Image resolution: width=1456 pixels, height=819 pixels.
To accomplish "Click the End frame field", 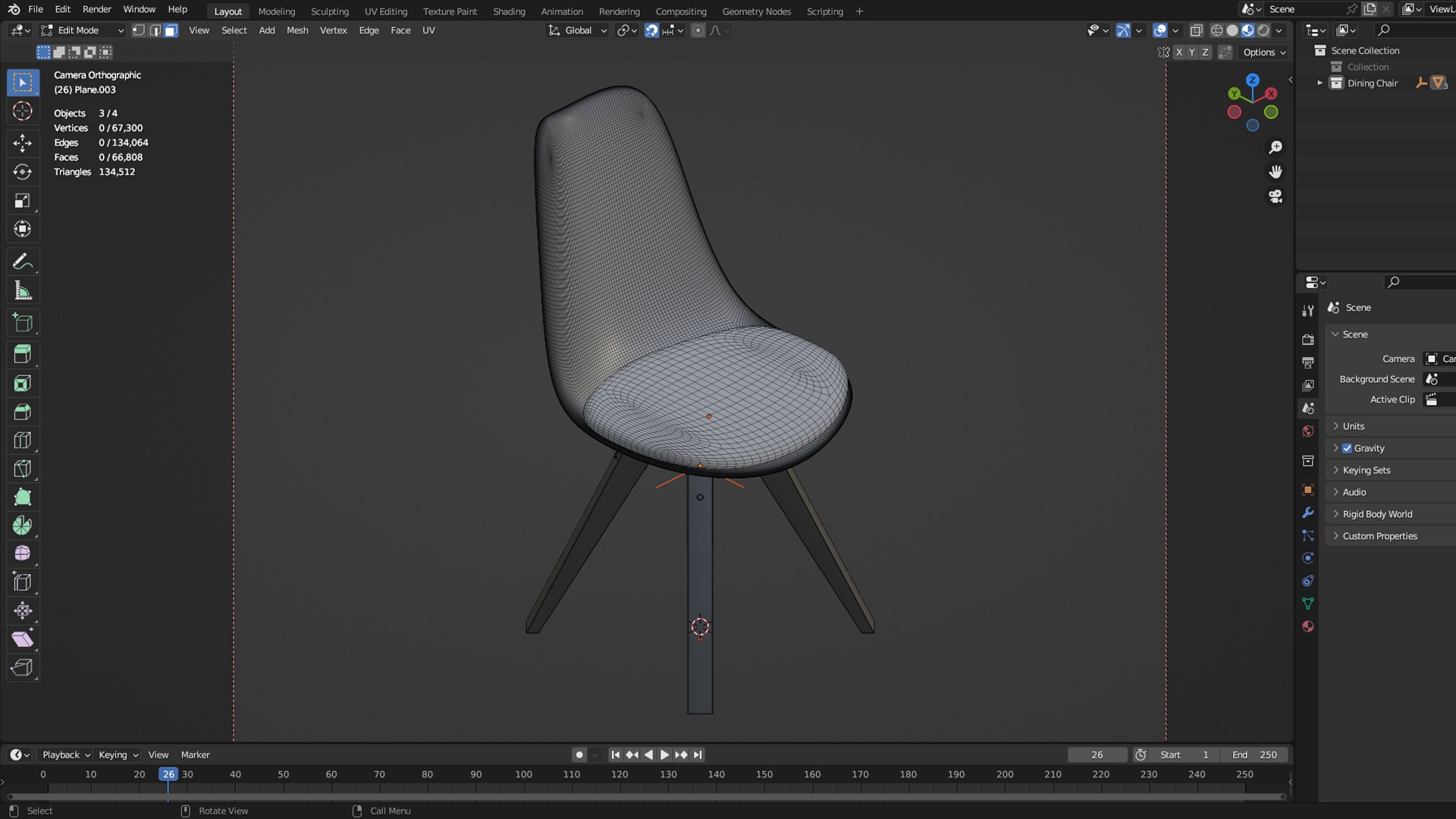I will [1255, 755].
